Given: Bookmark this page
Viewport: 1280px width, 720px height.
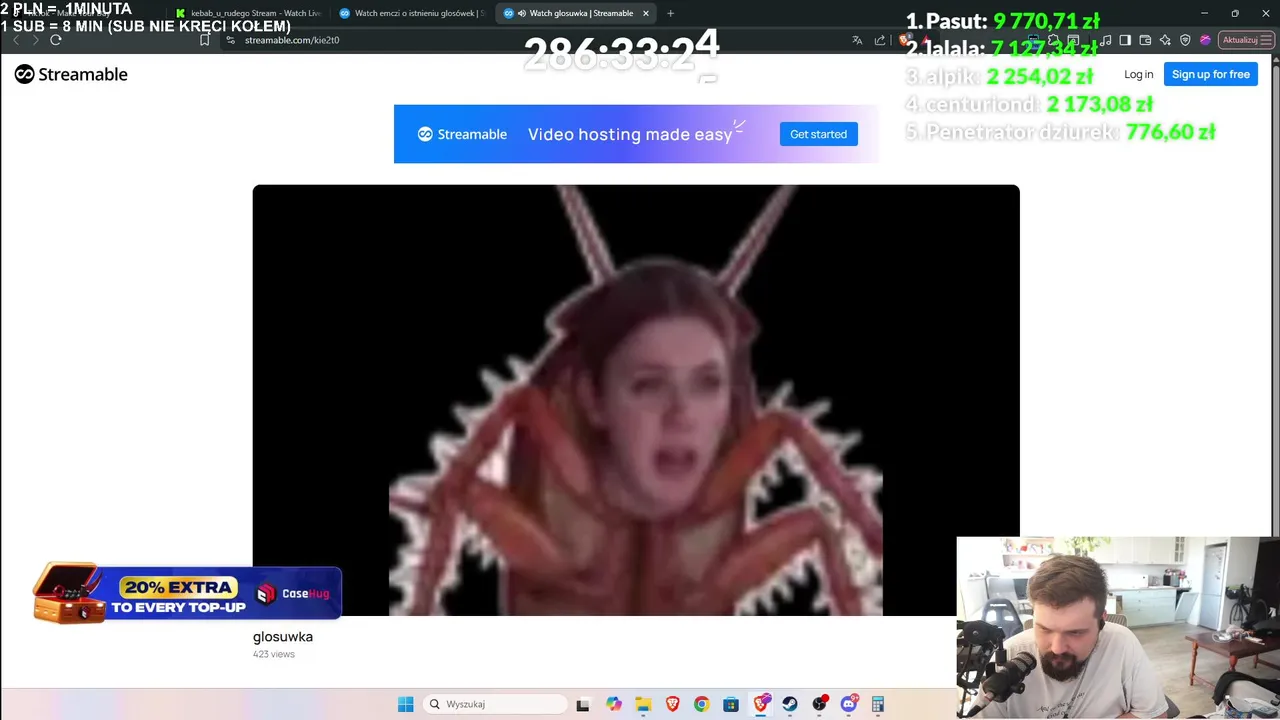Looking at the screenshot, I should (x=205, y=40).
